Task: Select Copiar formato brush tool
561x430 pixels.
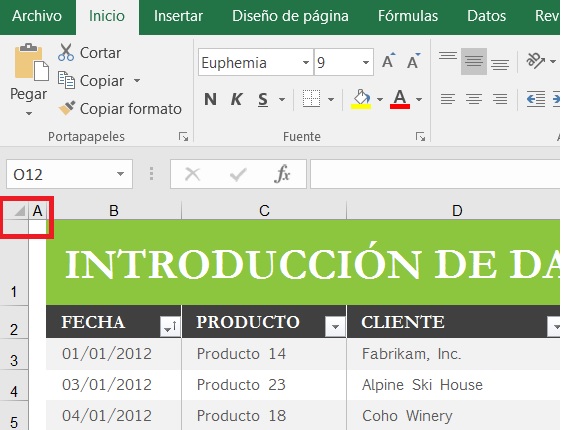Action: [x=120, y=109]
